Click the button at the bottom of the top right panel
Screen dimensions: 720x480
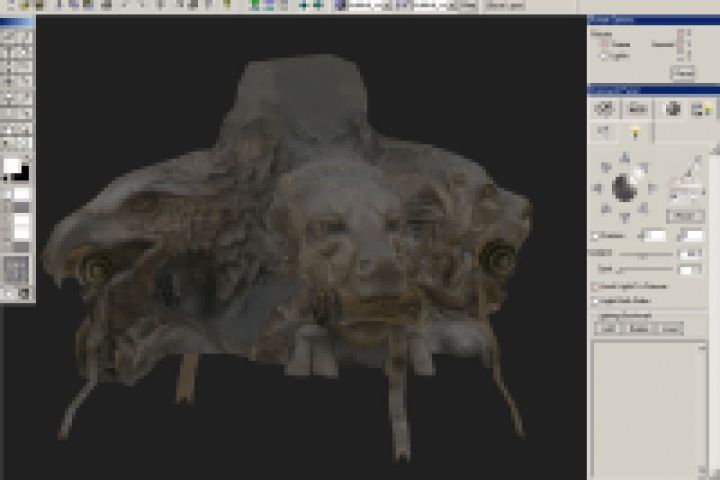(683, 73)
